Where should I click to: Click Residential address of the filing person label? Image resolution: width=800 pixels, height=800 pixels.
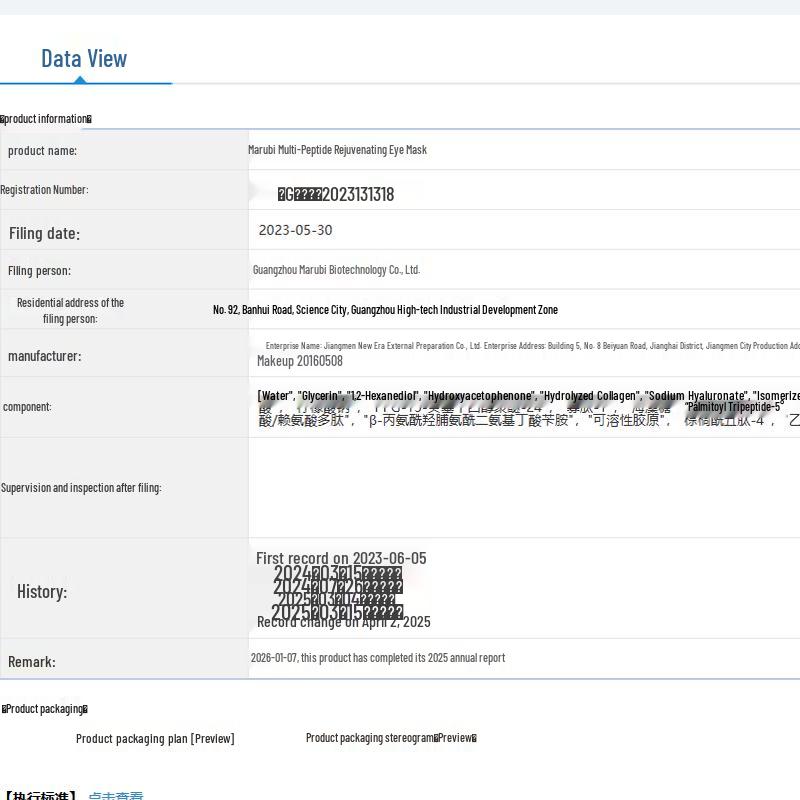70,311
